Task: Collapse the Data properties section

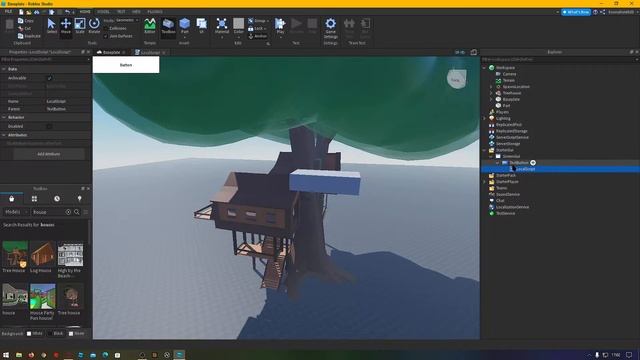Action: 4,69
